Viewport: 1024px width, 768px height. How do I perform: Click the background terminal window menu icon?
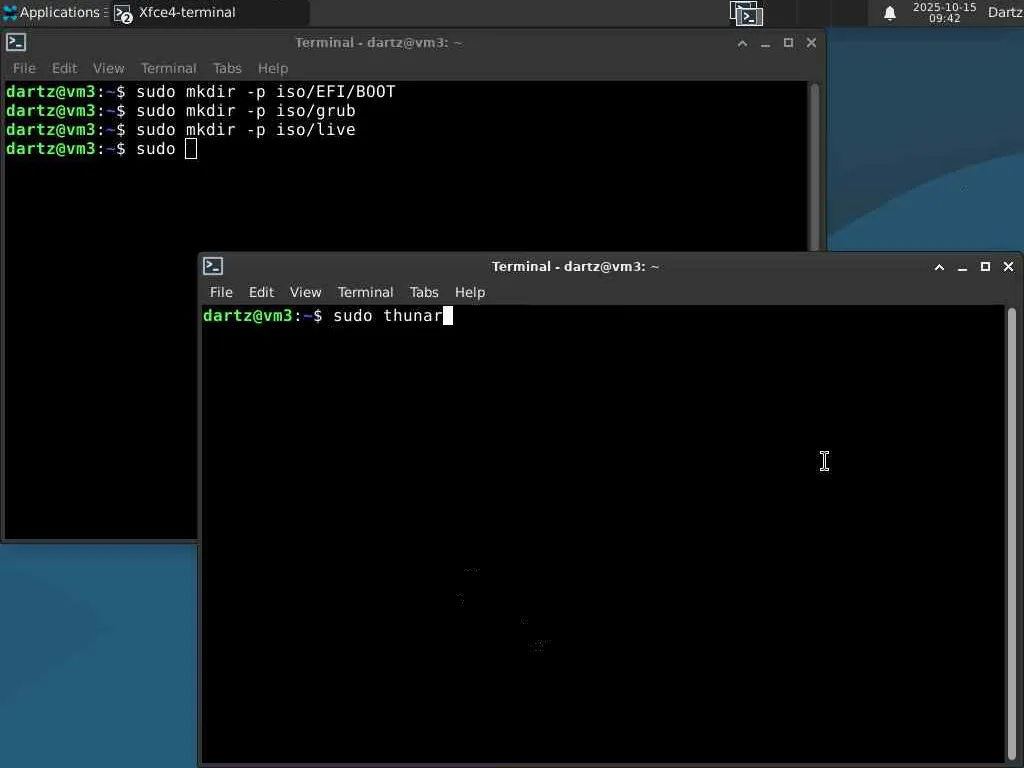(16, 42)
